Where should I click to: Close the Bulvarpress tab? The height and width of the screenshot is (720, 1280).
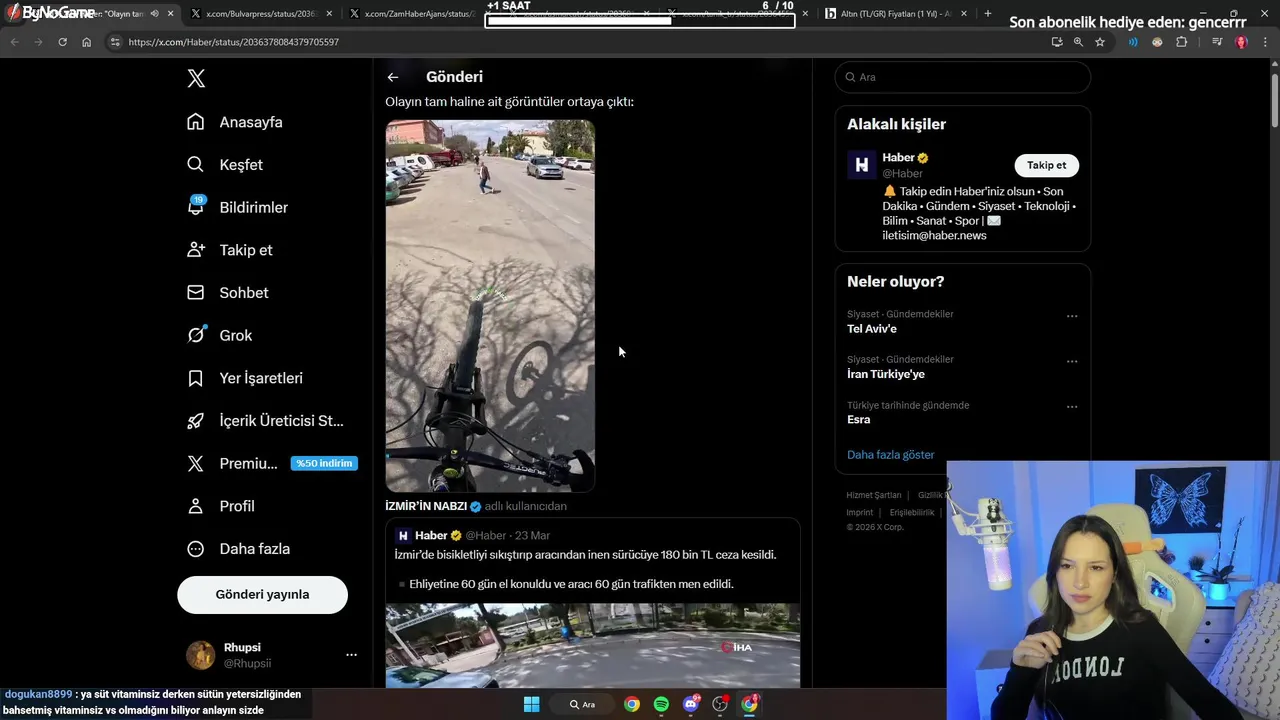click(x=329, y=14)
